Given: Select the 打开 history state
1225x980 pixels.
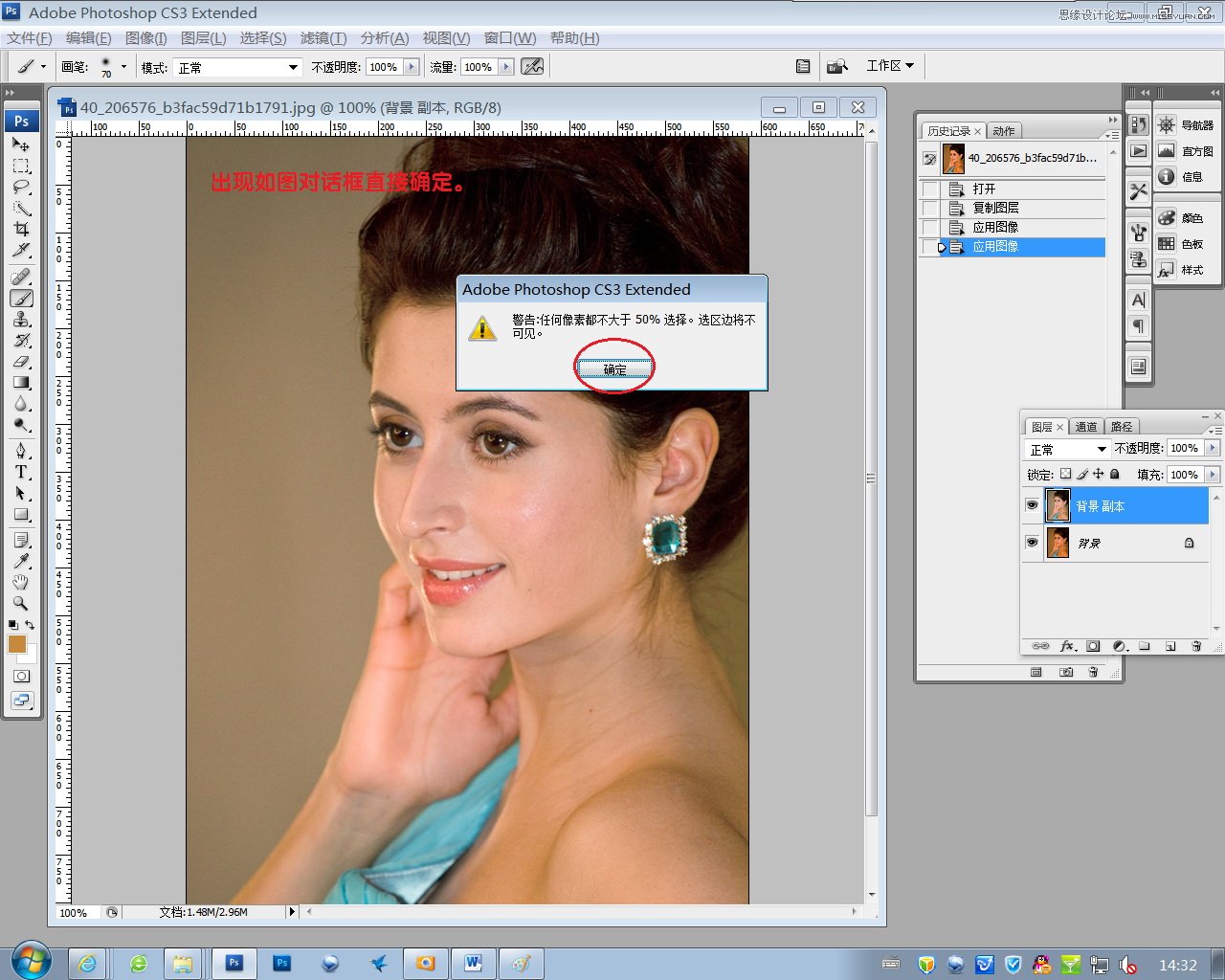Looking at the screenshot, I should pos(984,189).
